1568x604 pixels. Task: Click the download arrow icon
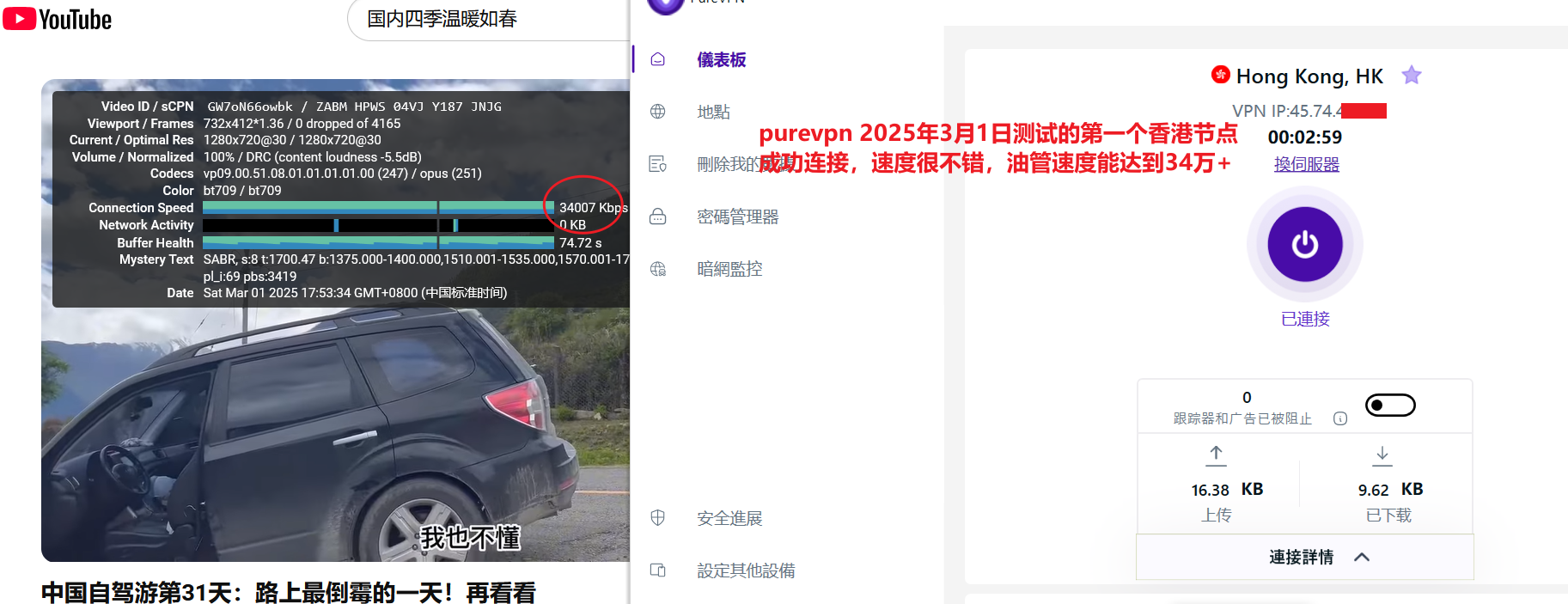pyautogui.click(x=1382, y=455)
